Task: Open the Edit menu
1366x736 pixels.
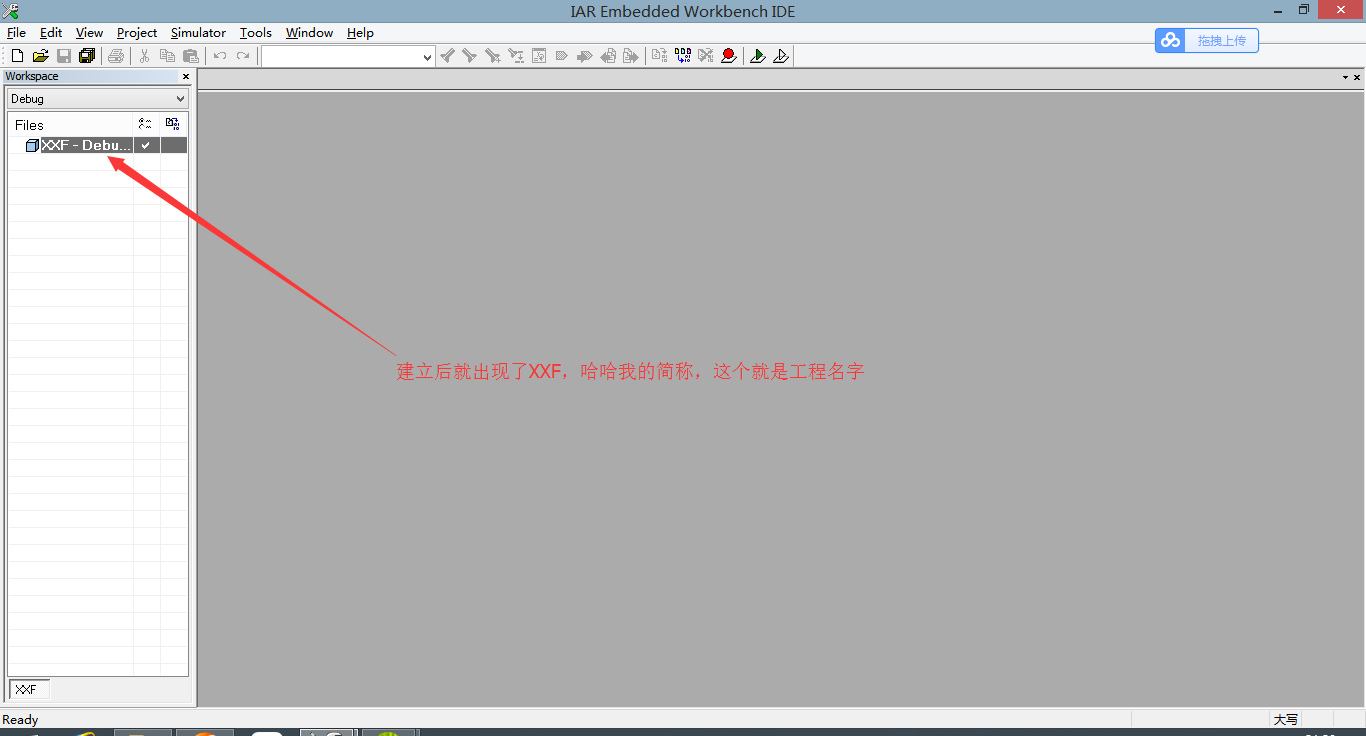Action: coord(51,33)
